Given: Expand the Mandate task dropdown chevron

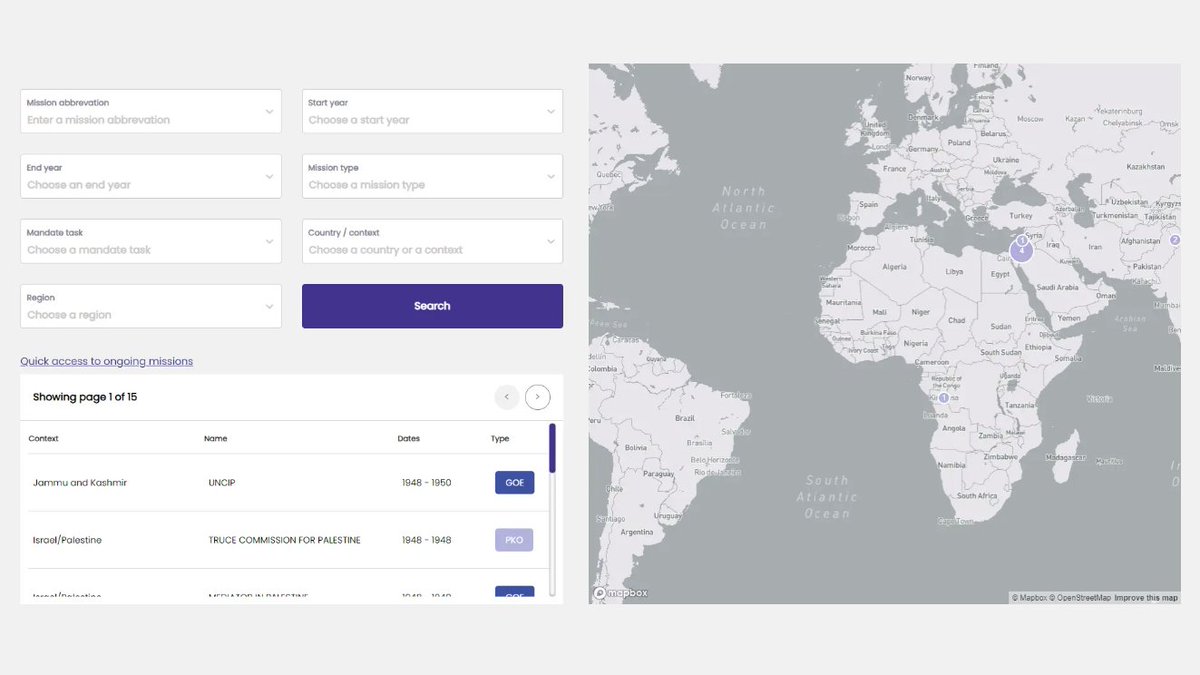Looking at the screenshot, I should click(269, 242).
